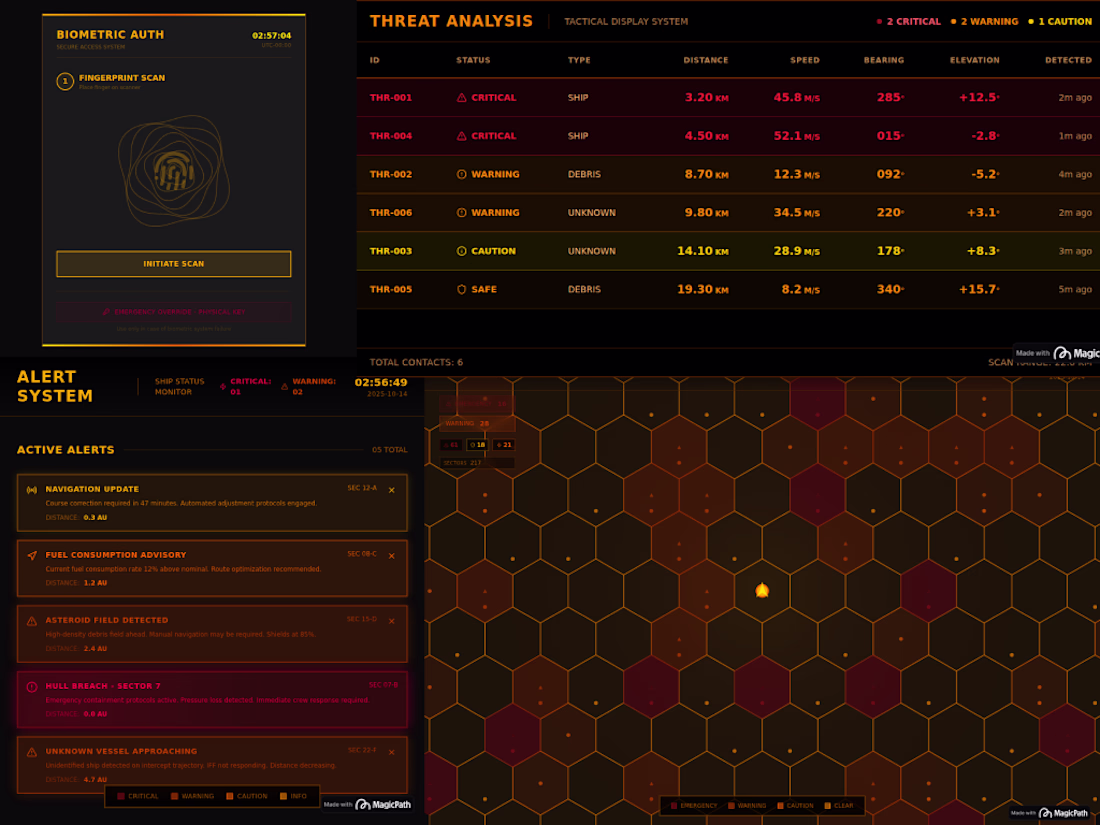Viewport: 1100px width, 825px height.
Task: Click the Warning 28 counter on hex map
Action: [x=477, y=424]
